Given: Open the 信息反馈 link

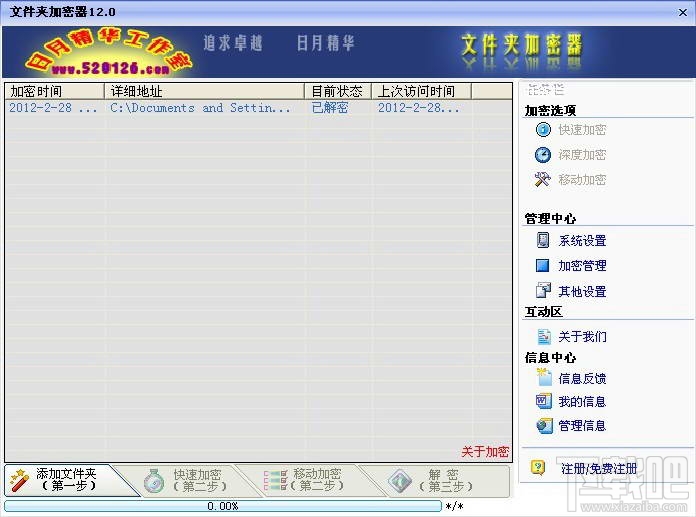Looking at the screenshot, I should pos(582,378).
